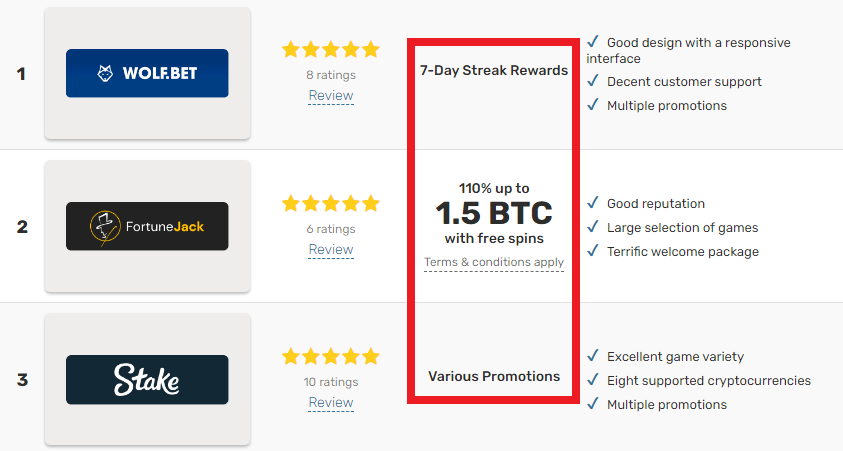Viewport: 843px width, 451px height.
Task: Click the FortuneJack five-star rating
Action: click(331, 203)
